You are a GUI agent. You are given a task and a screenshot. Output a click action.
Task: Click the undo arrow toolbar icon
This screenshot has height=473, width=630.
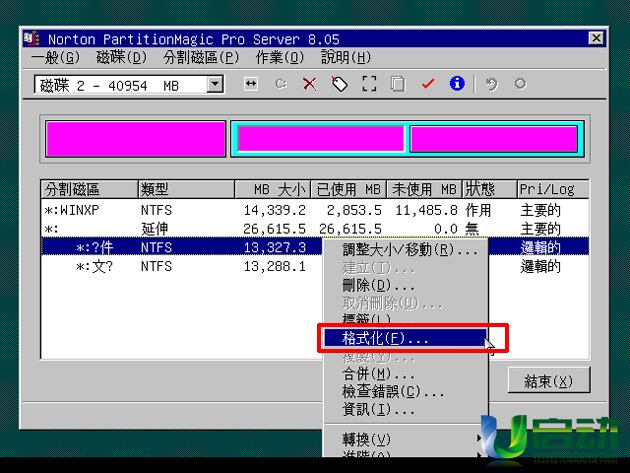(x=491, y=85)
